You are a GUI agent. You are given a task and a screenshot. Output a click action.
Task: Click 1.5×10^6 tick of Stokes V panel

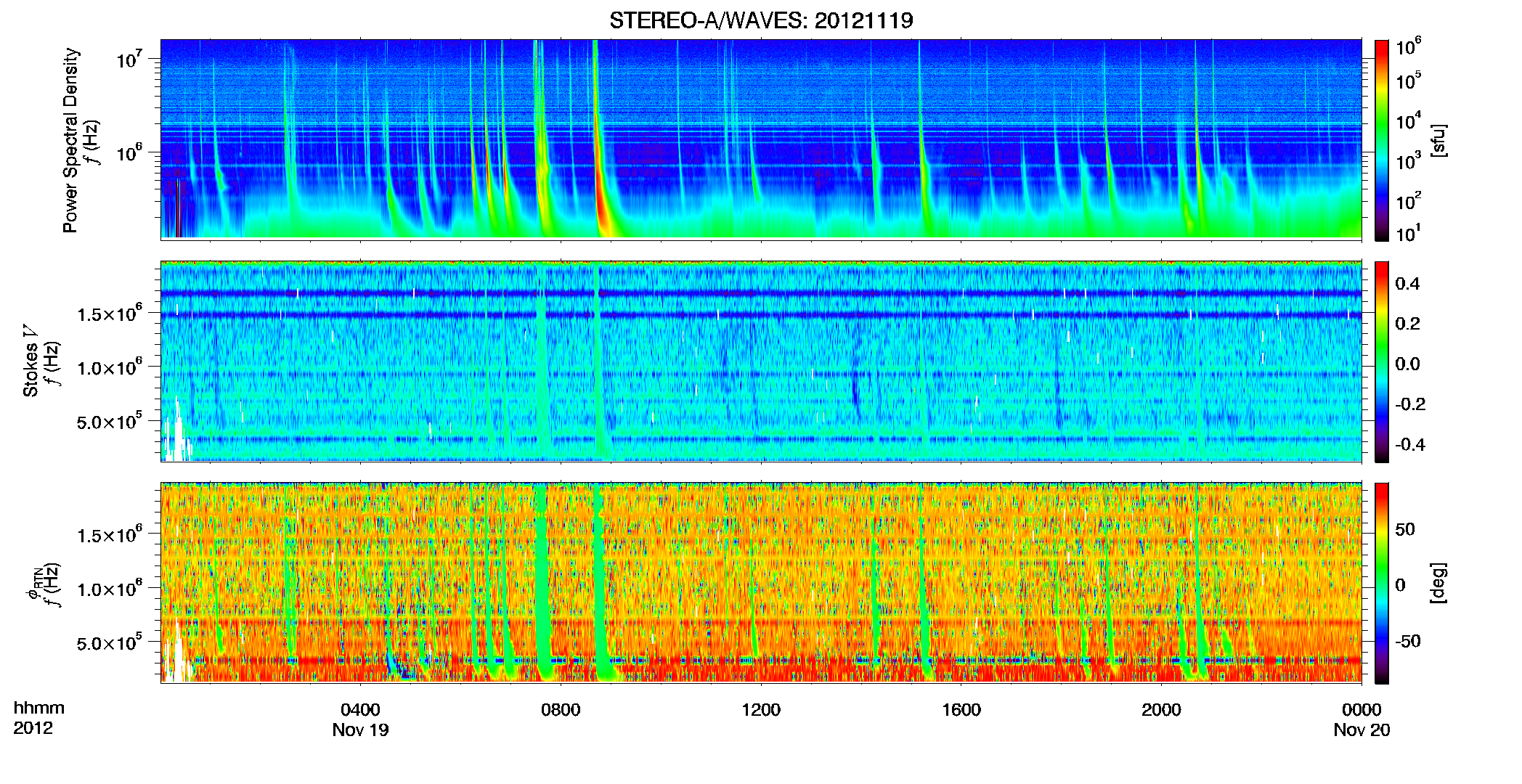coord(109,313)
